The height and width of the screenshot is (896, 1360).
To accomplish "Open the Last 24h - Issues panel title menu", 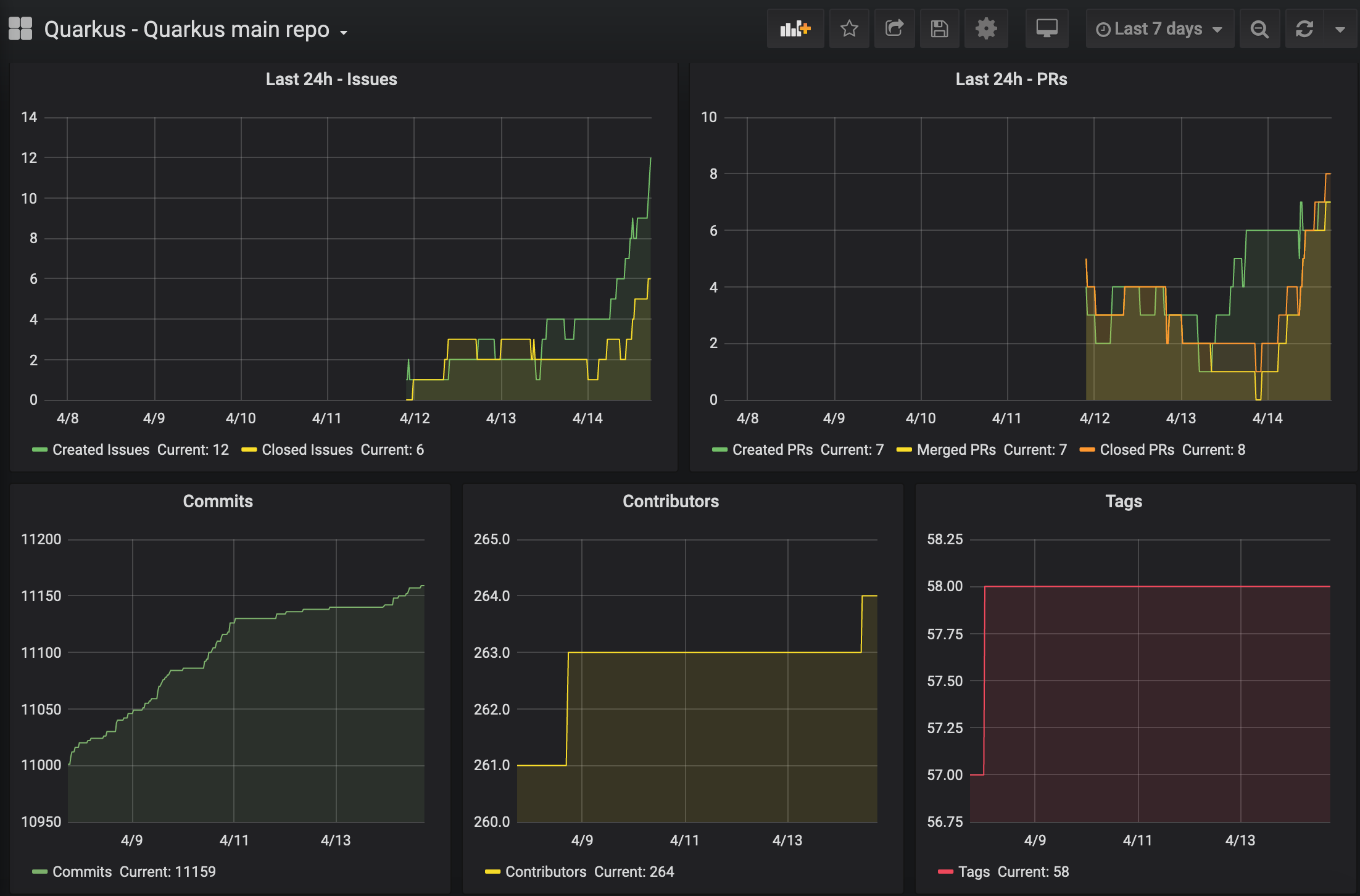I will (x=331, y=79).
